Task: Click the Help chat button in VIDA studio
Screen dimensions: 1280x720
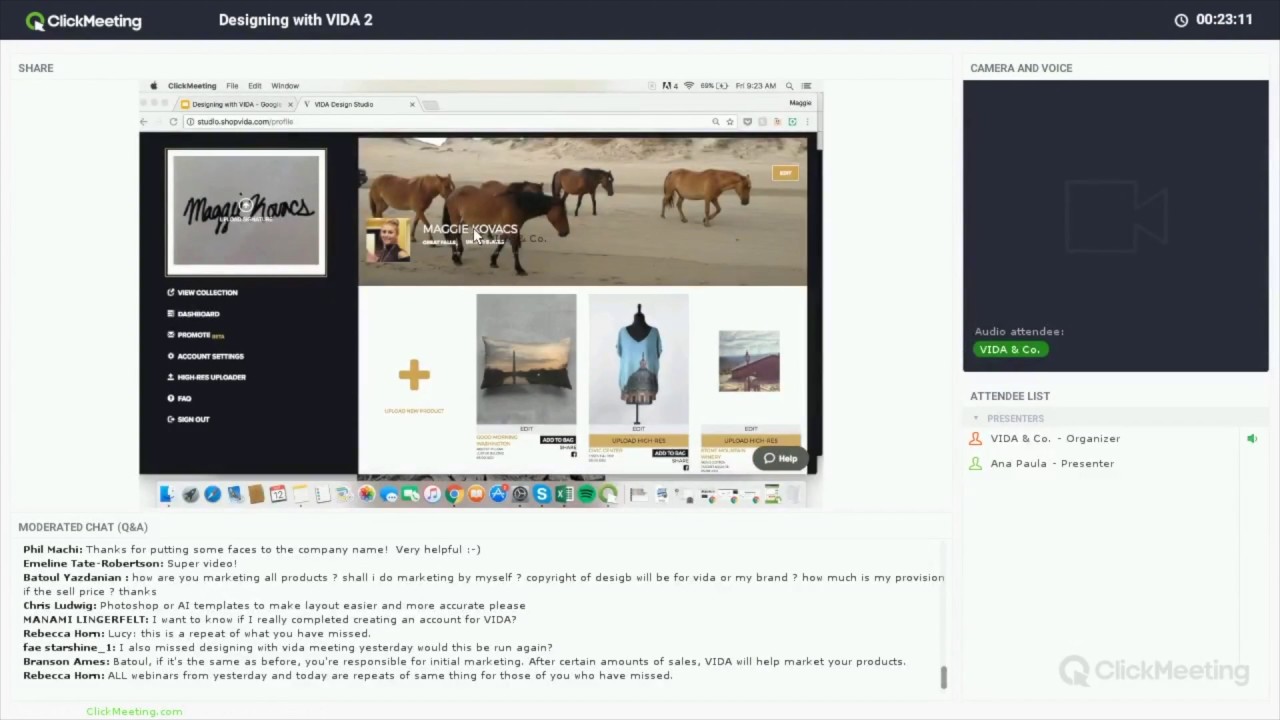Action: (781, 459)
